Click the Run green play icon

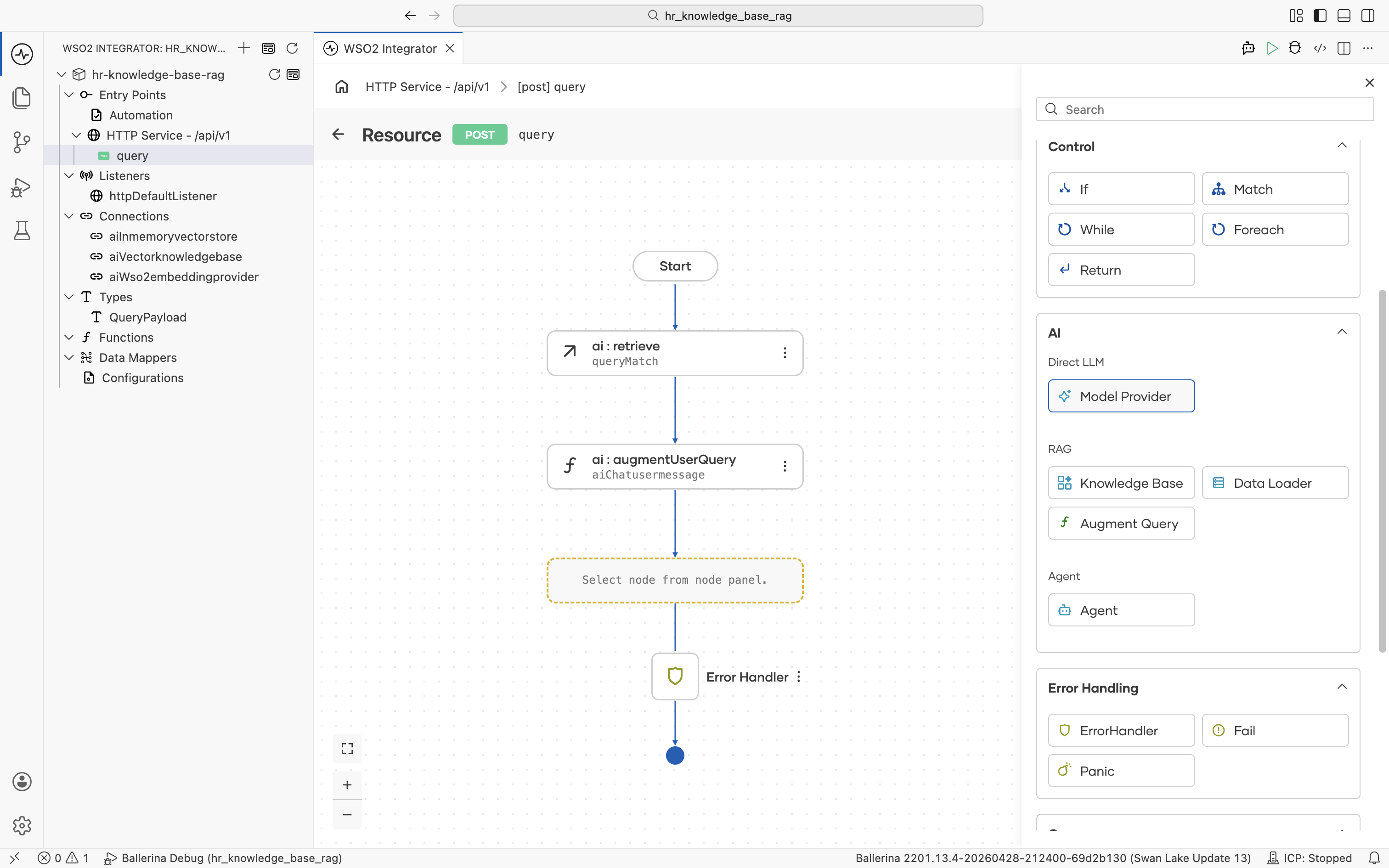1272,48
